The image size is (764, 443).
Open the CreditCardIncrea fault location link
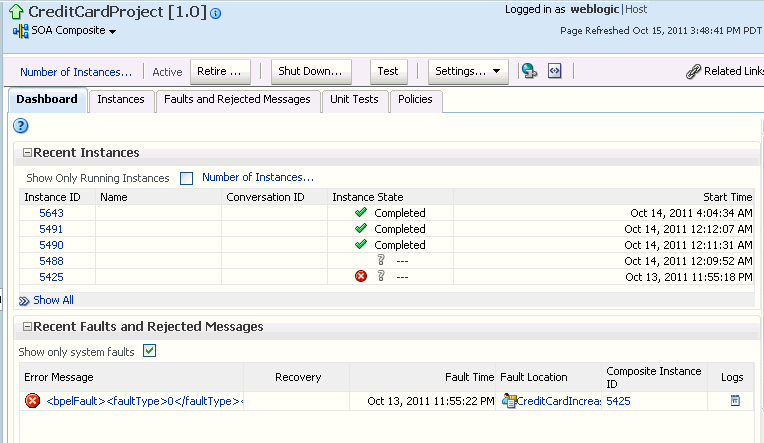(559, 401)
